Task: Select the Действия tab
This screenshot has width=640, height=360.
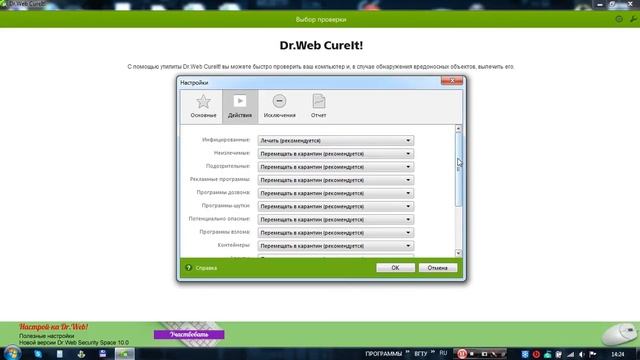Action: coord(240,106)
